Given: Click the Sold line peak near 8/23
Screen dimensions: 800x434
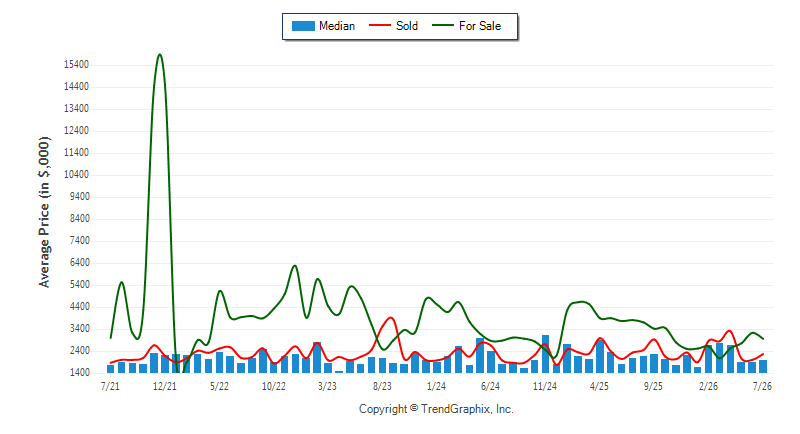Looking at the screenshot, I should click(x=391, y=318).
